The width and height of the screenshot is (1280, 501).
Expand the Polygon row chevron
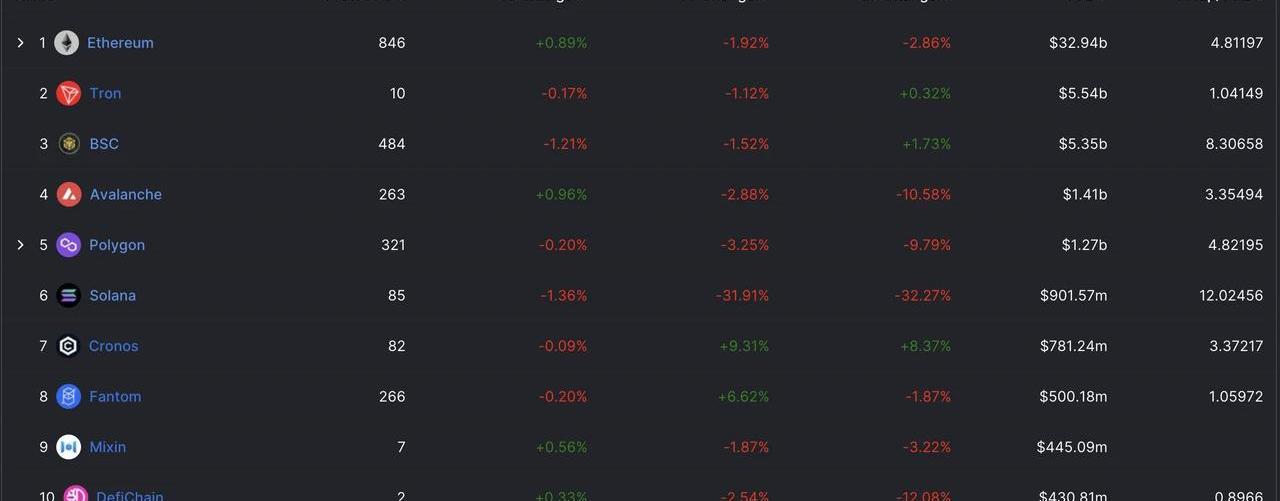point(20,245)
